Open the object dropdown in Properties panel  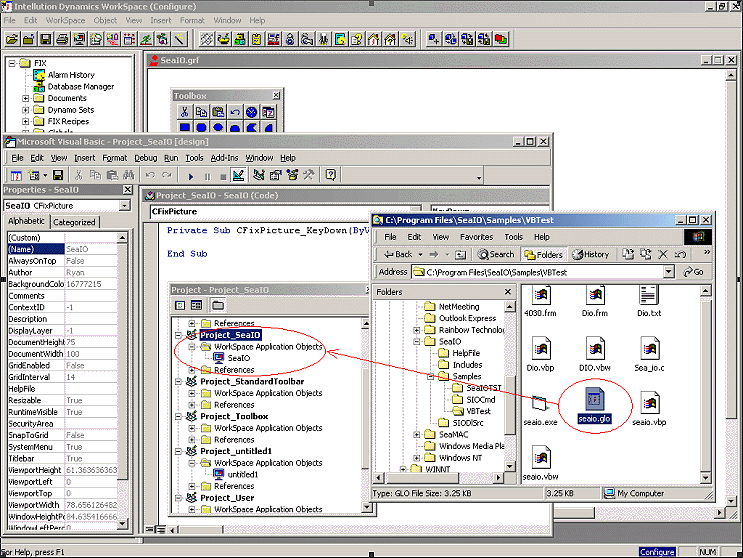pyautogui.click(x=125, y=206)
